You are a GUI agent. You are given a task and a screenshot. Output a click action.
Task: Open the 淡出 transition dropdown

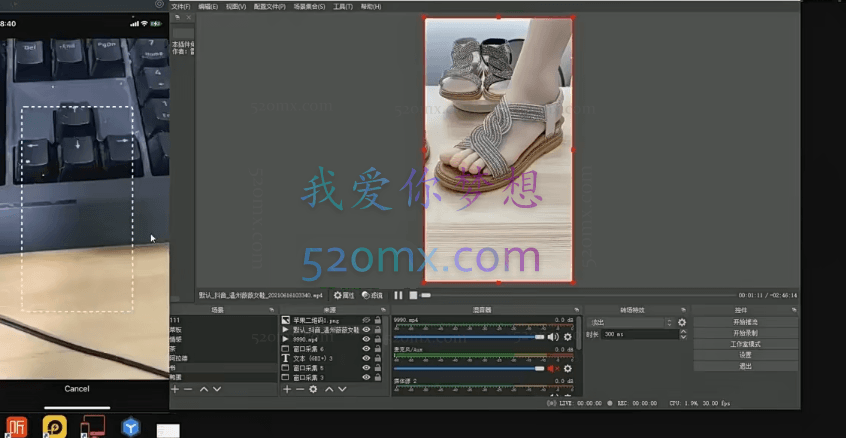(630, 323)
